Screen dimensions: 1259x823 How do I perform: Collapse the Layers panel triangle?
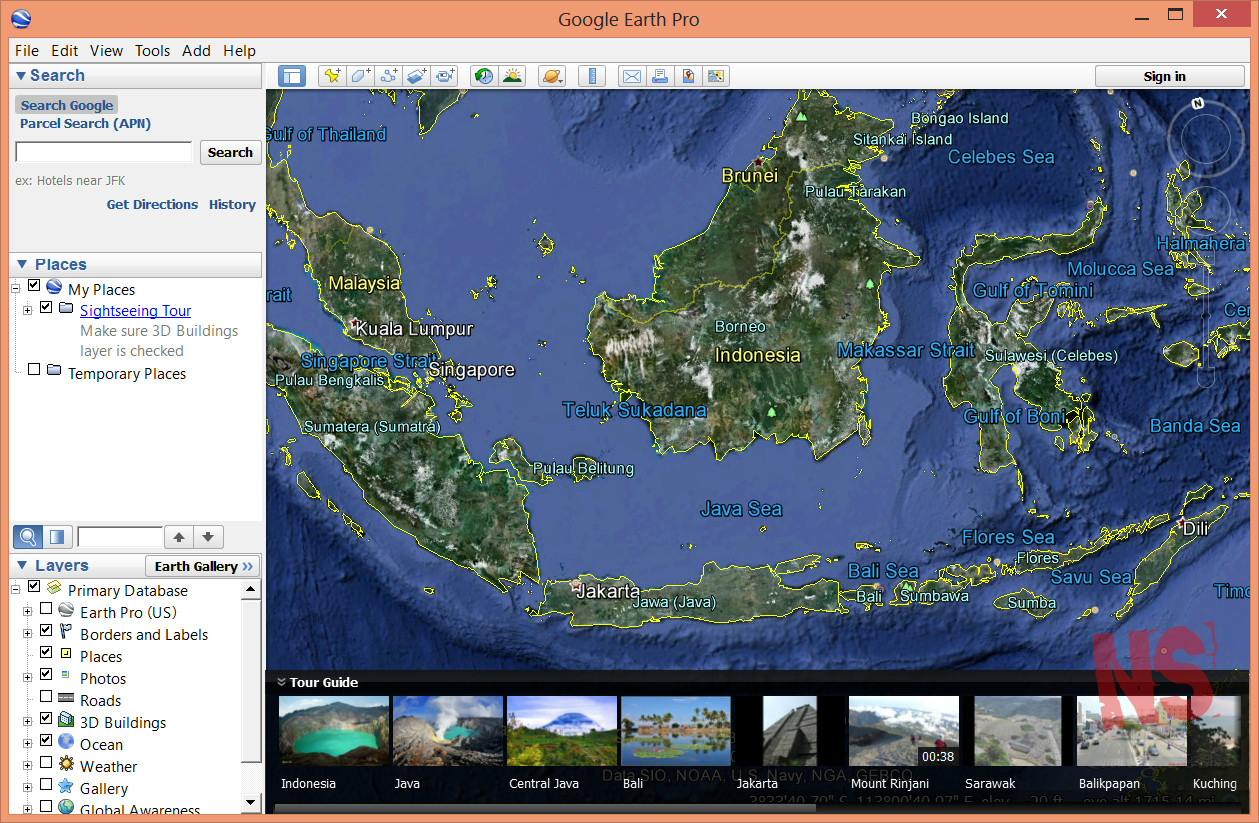pyautogui.click(x=21, y=566)
